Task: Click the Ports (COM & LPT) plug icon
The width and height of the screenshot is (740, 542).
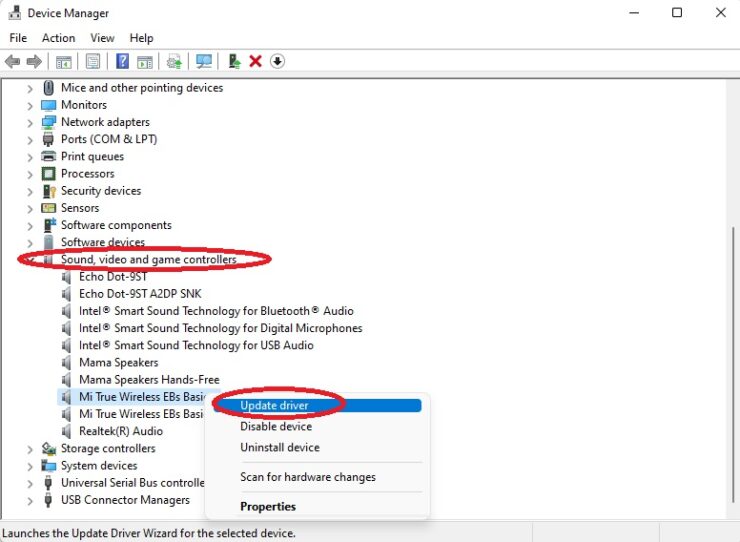Action: (x=48, y=139)
